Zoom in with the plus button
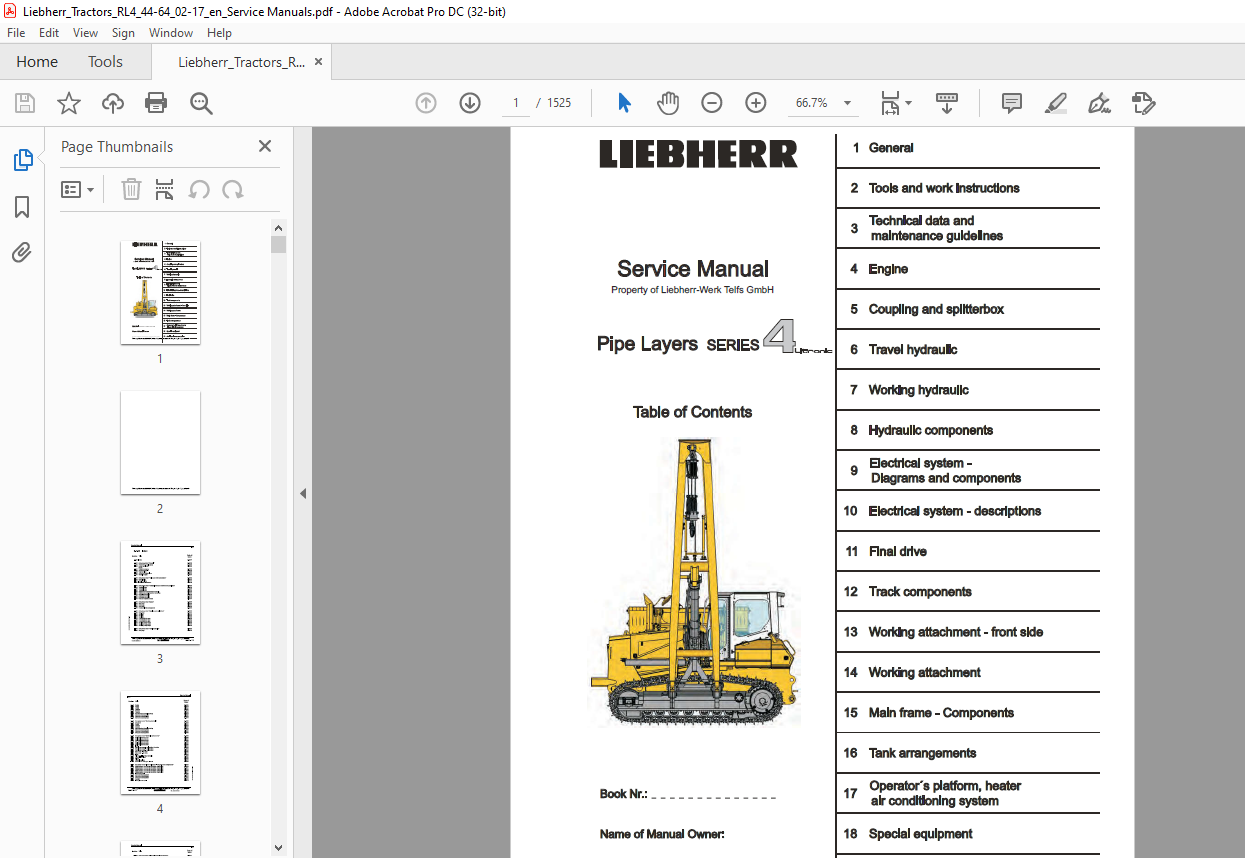 756,103
